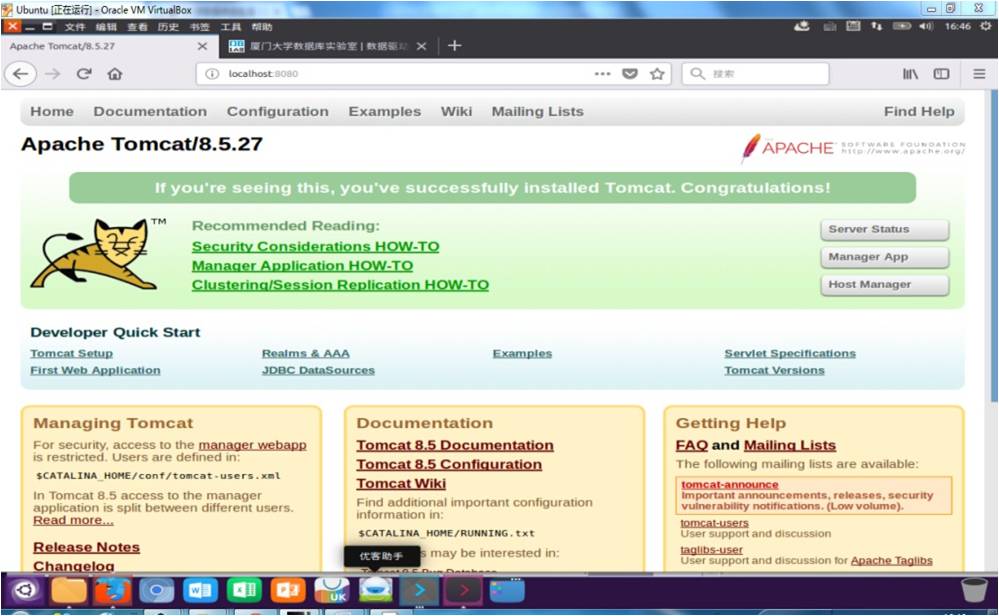Open Documentation in the nav bar
Screen dimensions: 999x616
[150, 111]
